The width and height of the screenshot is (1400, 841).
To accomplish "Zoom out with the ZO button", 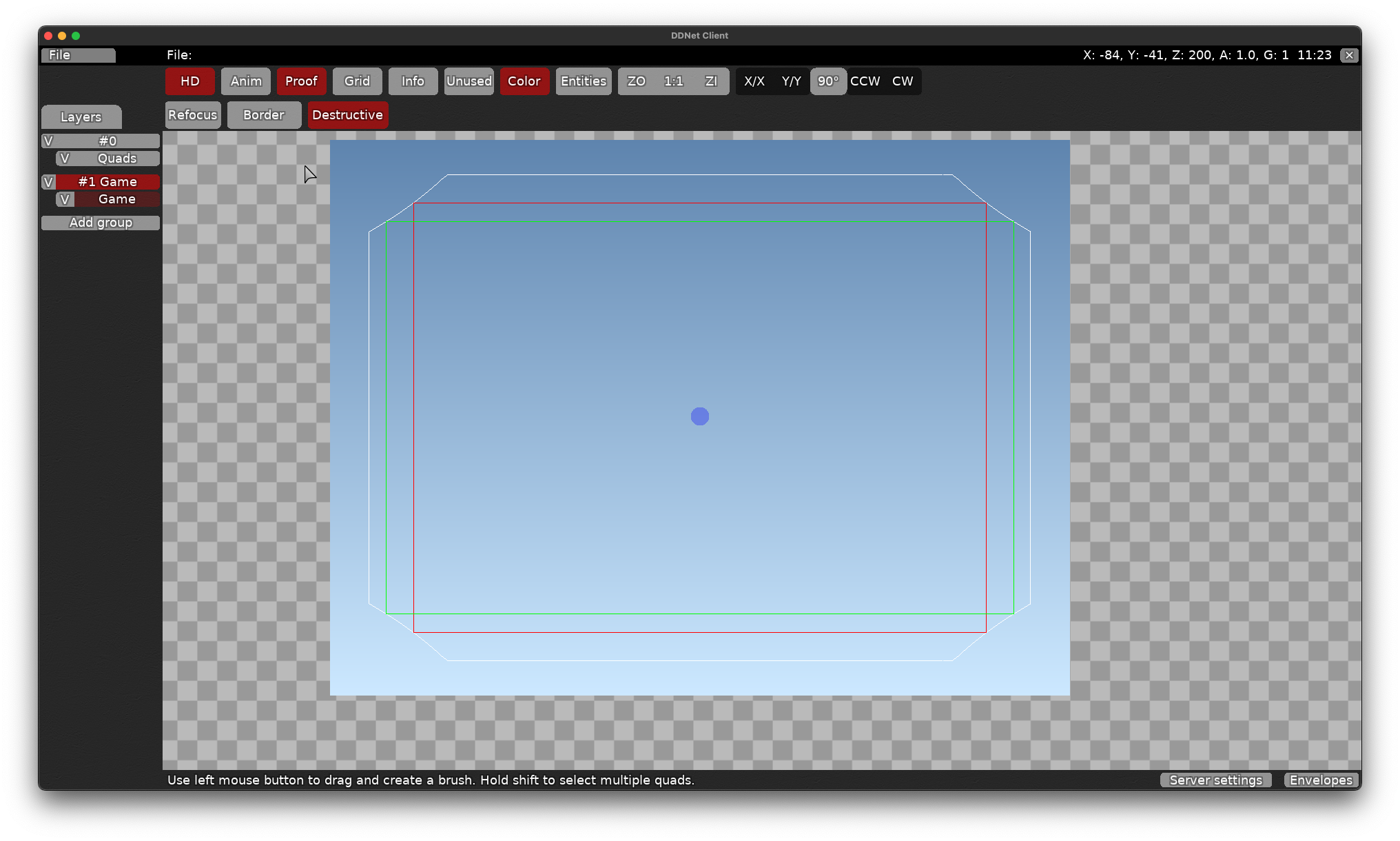I will (637, 81).
